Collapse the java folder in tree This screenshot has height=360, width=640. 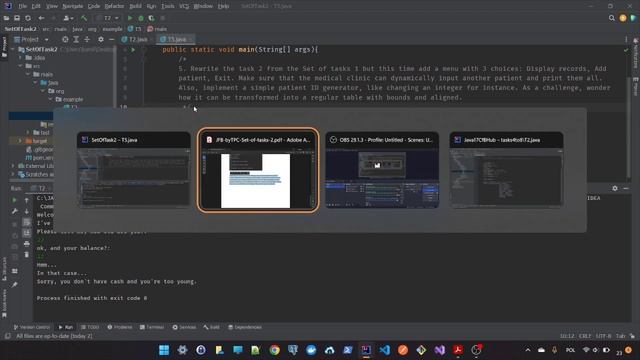pos(35,82)
